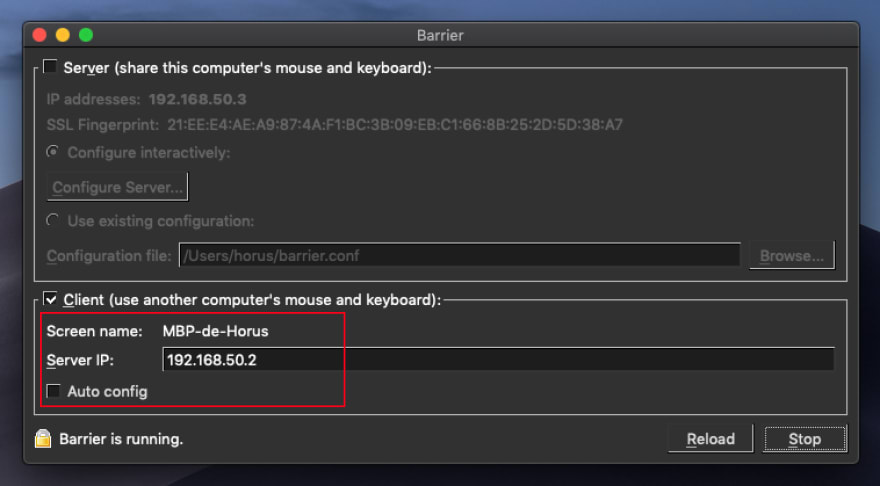The height and width of the screenshot is (486, 880).
Task: Click the Reload button
Action: (710, 439)
